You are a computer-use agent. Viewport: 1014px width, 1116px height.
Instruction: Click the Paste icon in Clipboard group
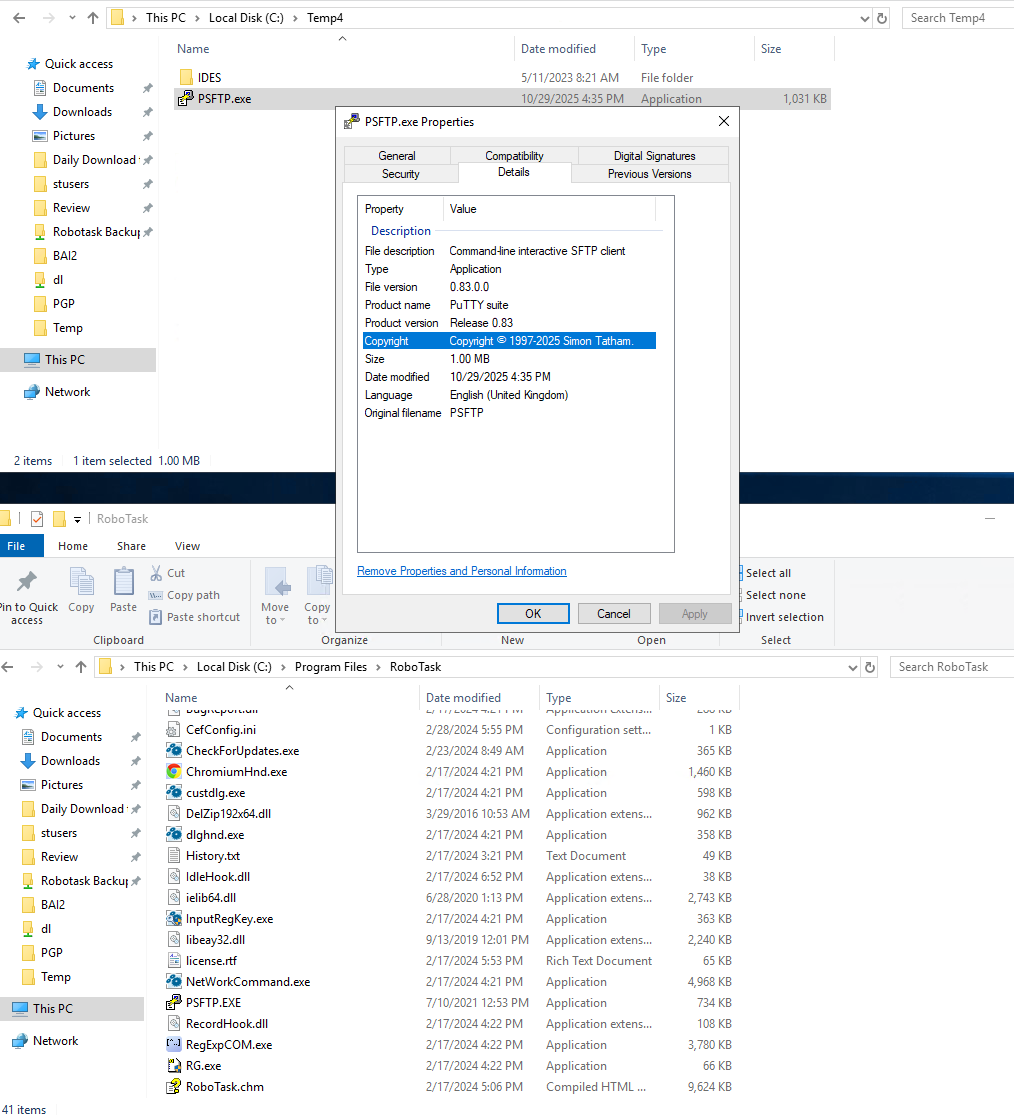[123, 583]
